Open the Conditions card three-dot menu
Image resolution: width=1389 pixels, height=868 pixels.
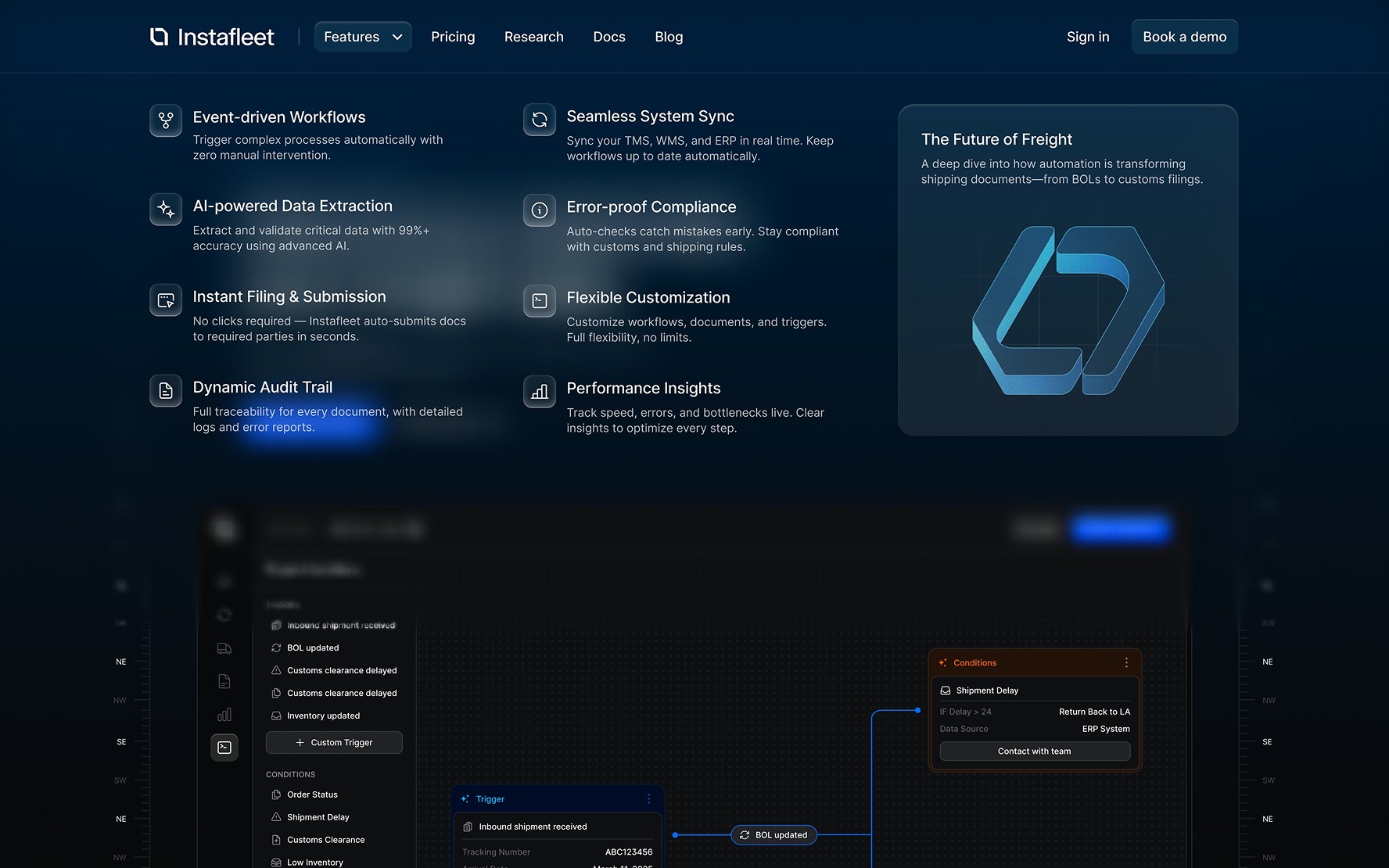pos(1126,662)
